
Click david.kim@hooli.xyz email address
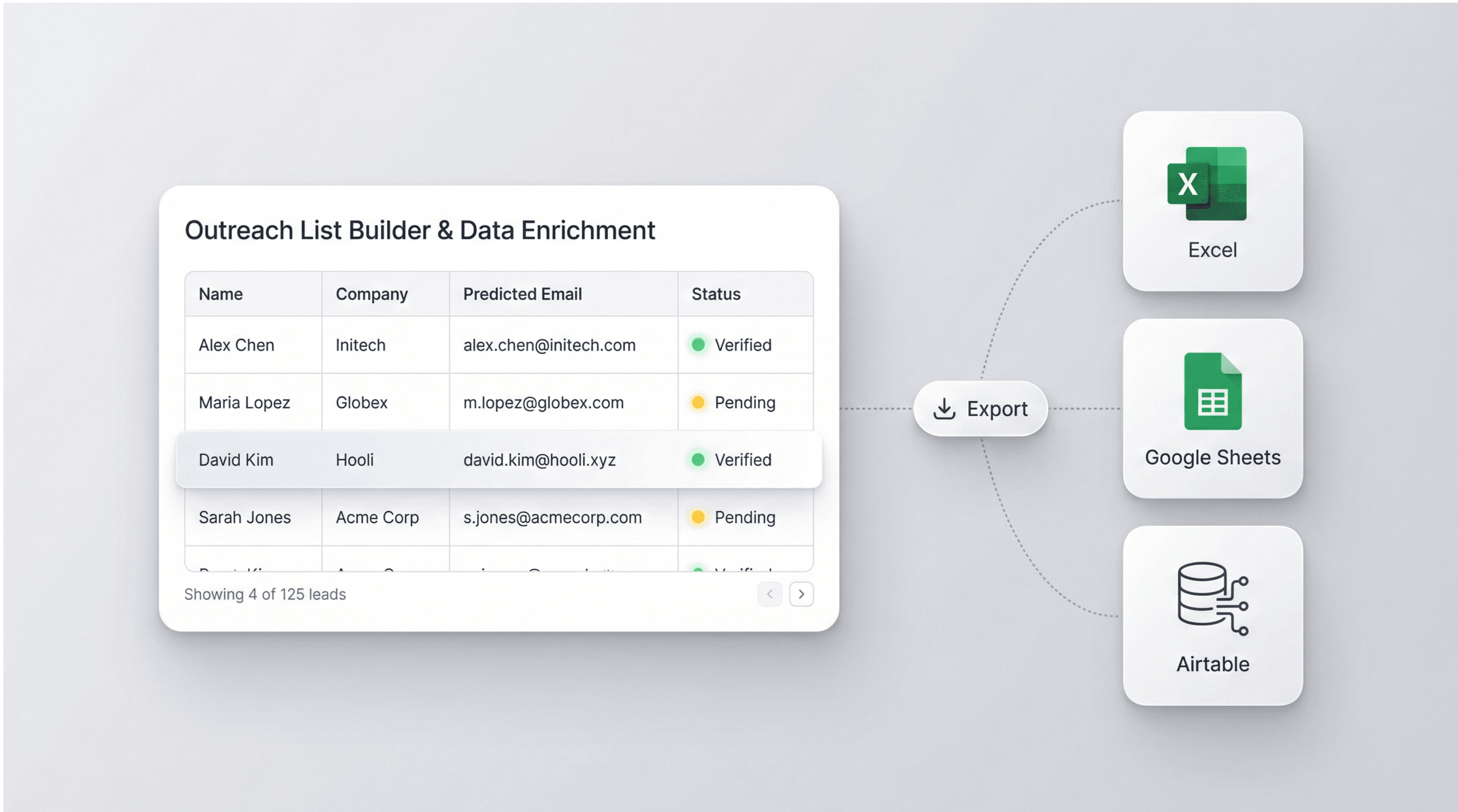click(539, 459)
